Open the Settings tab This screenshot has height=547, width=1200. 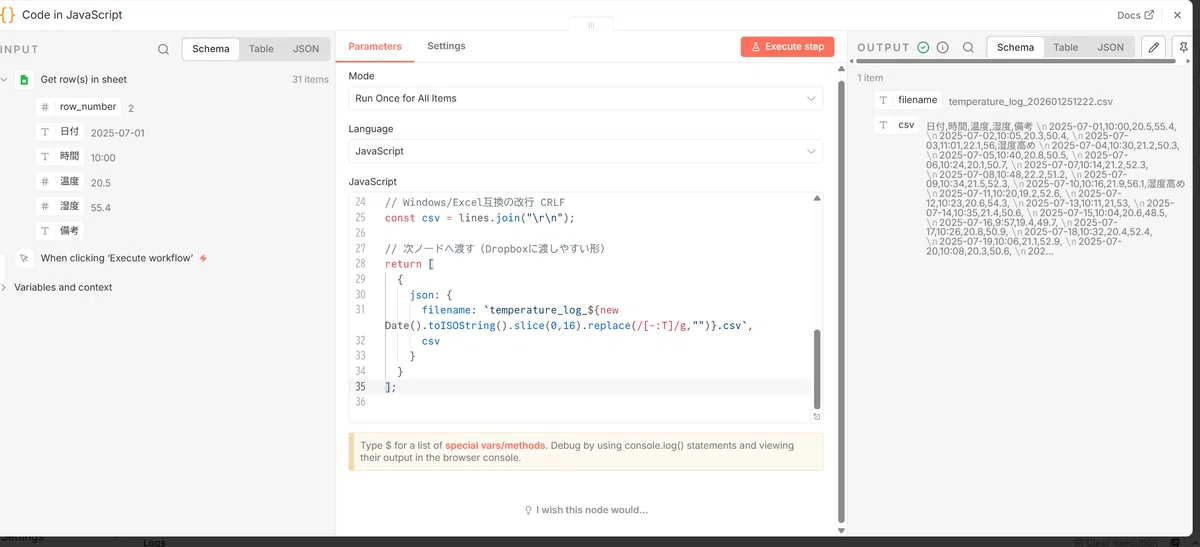(x=446, y=46)
